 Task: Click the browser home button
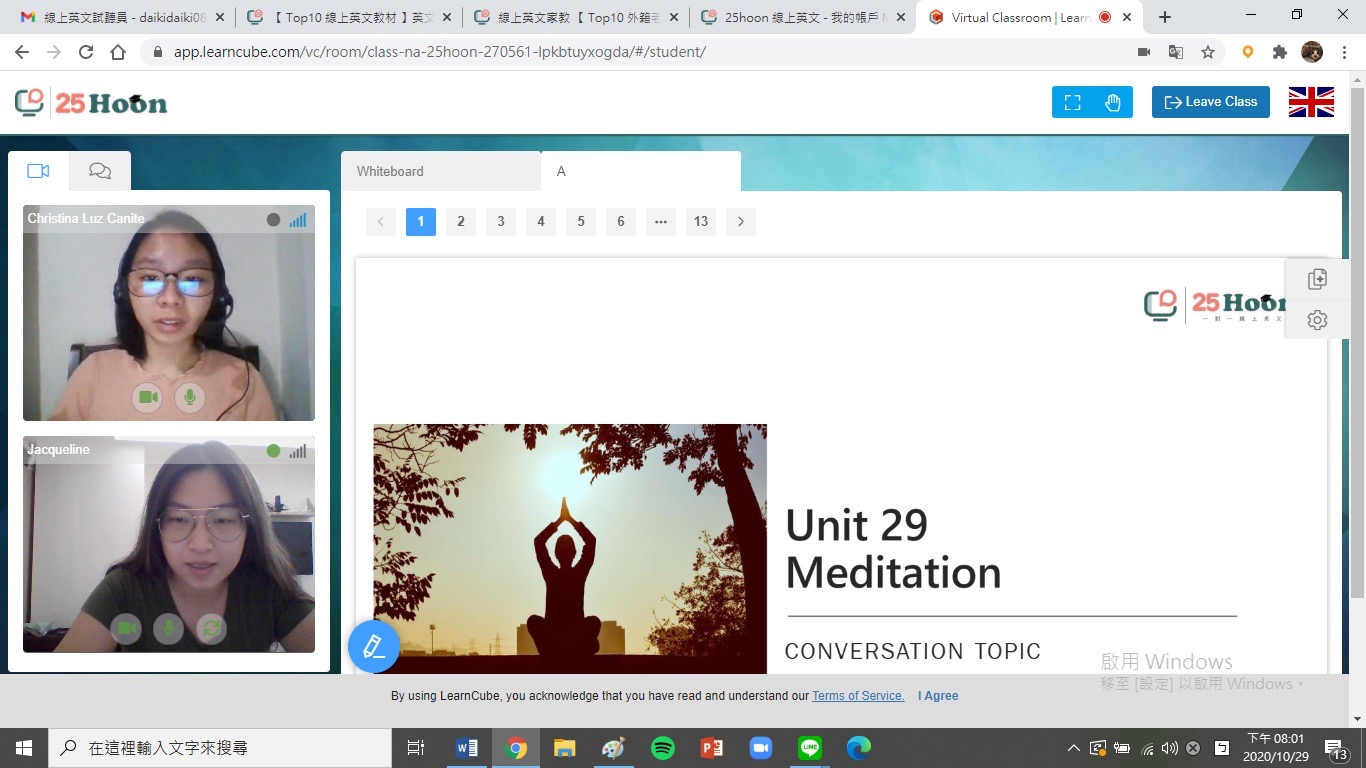(x=118, y=52)
